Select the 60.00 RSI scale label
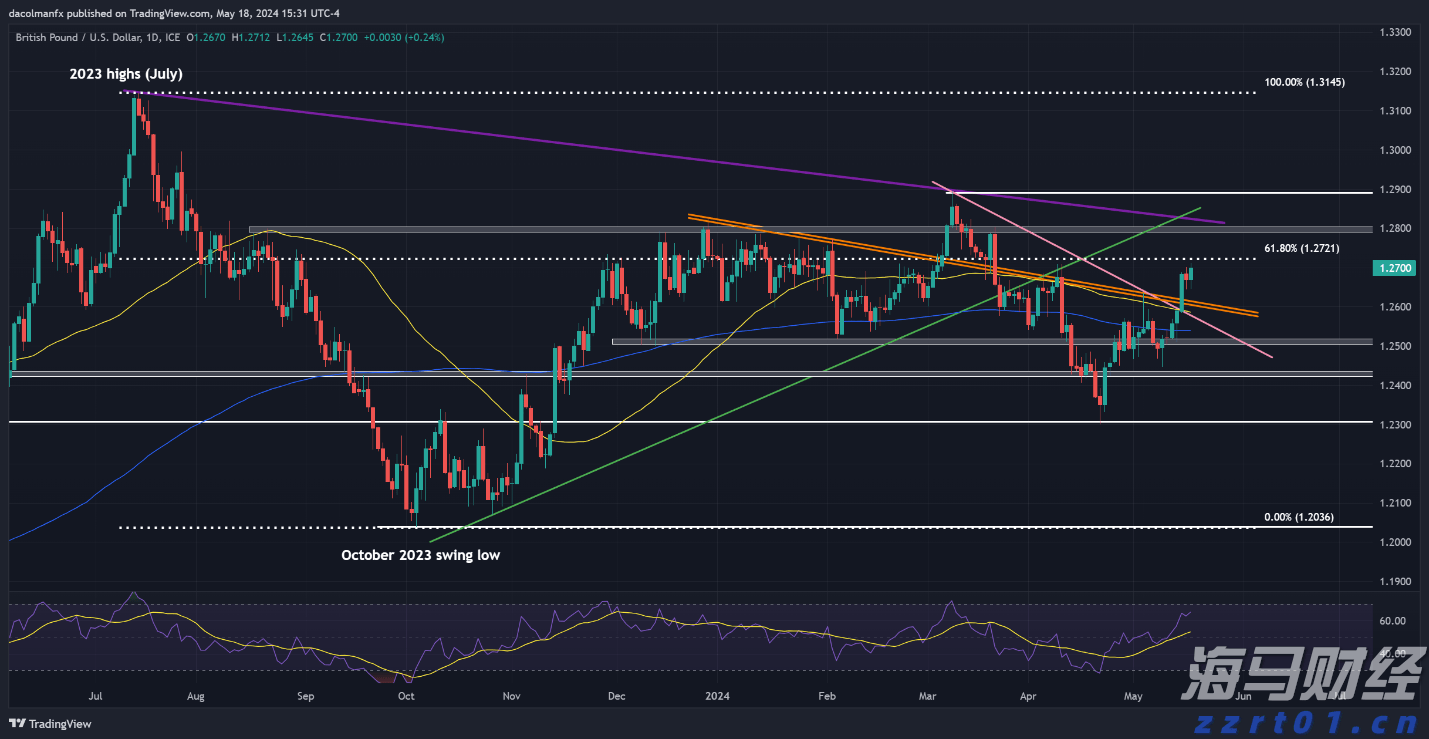 (1391, 621)
